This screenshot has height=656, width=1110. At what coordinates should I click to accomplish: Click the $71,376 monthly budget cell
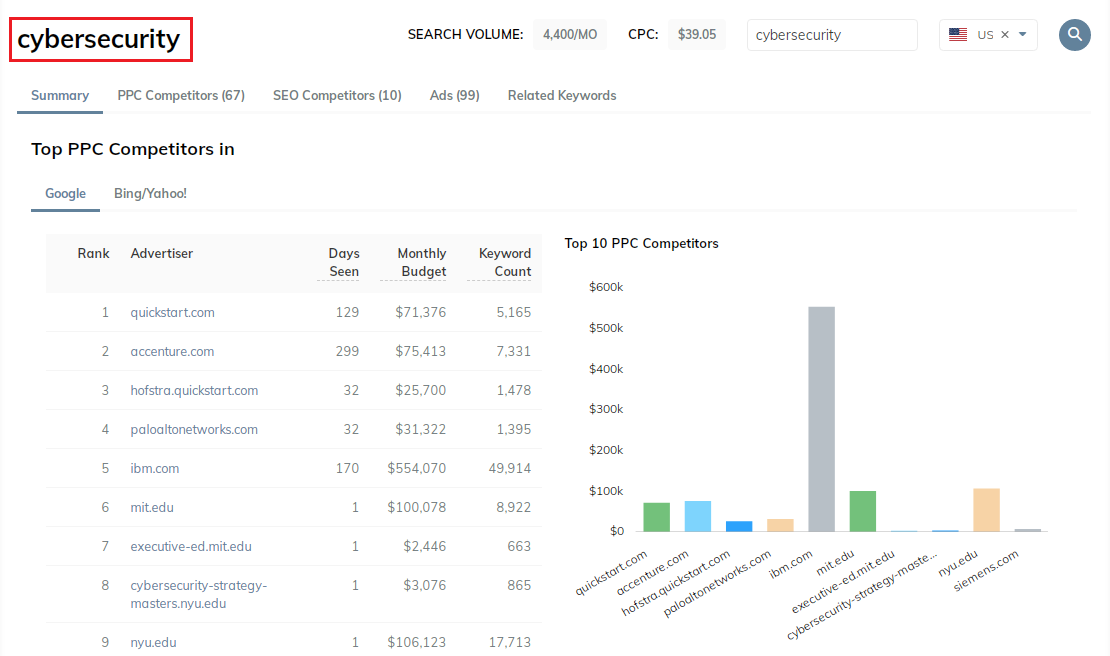[x=420, y=312]
